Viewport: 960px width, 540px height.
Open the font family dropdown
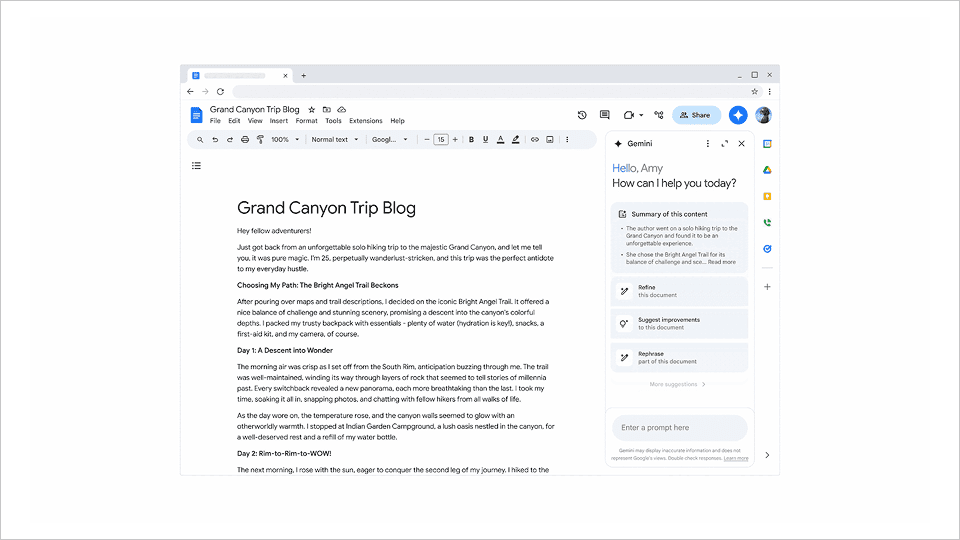(389, 140)
